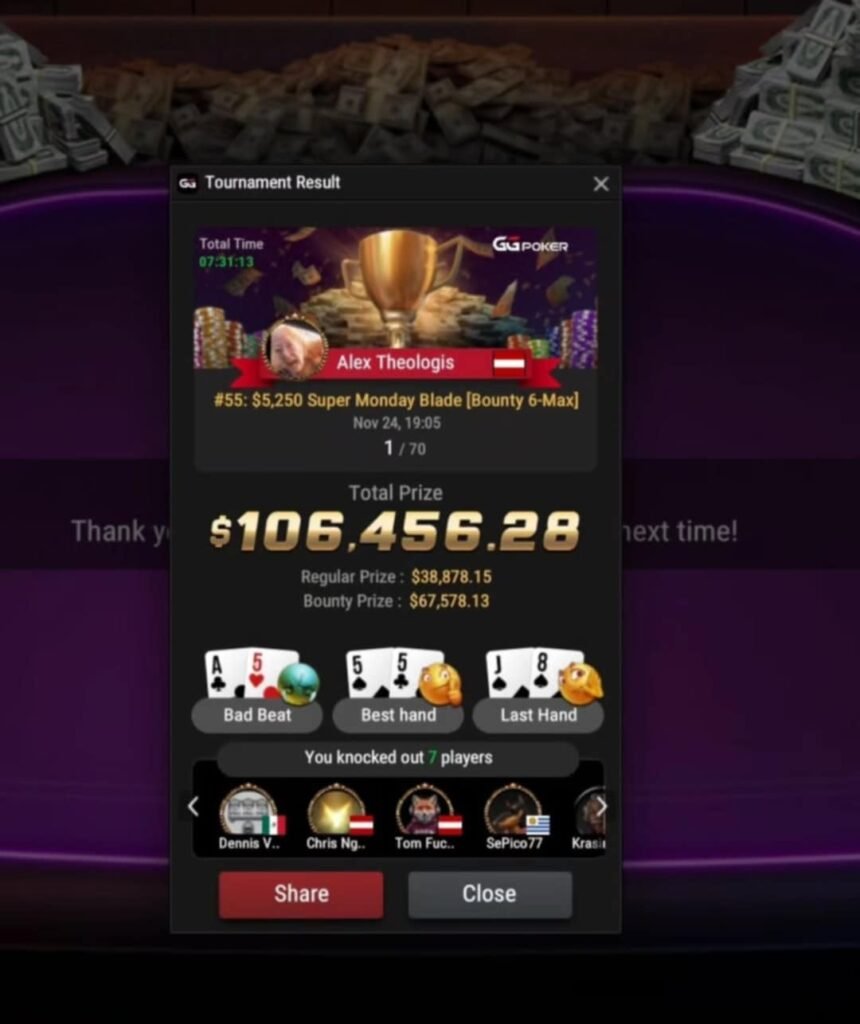
Task: Show the previous knocked out players
Action: click(193, 807)
